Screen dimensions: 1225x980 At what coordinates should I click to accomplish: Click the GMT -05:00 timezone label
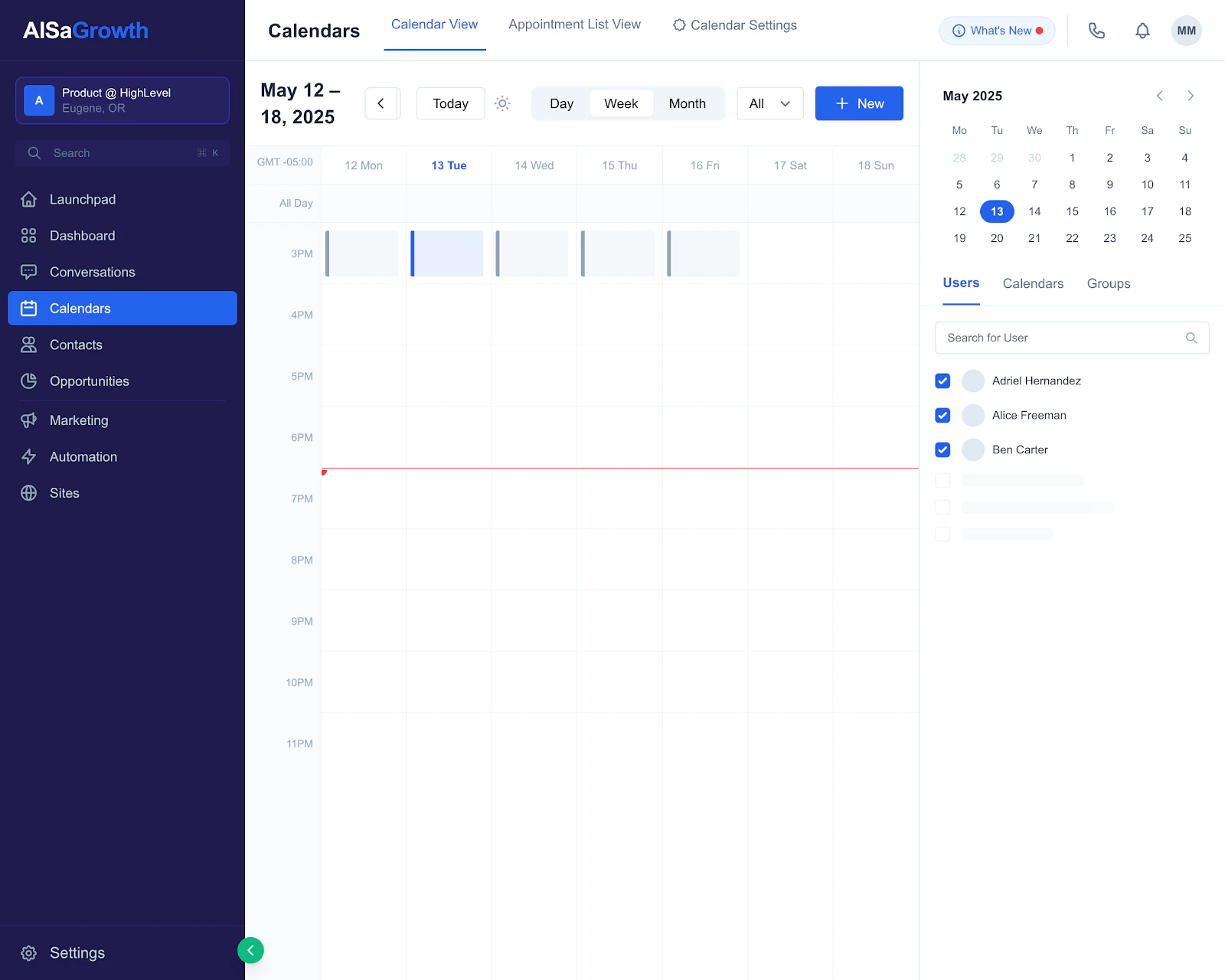[285, 162]
